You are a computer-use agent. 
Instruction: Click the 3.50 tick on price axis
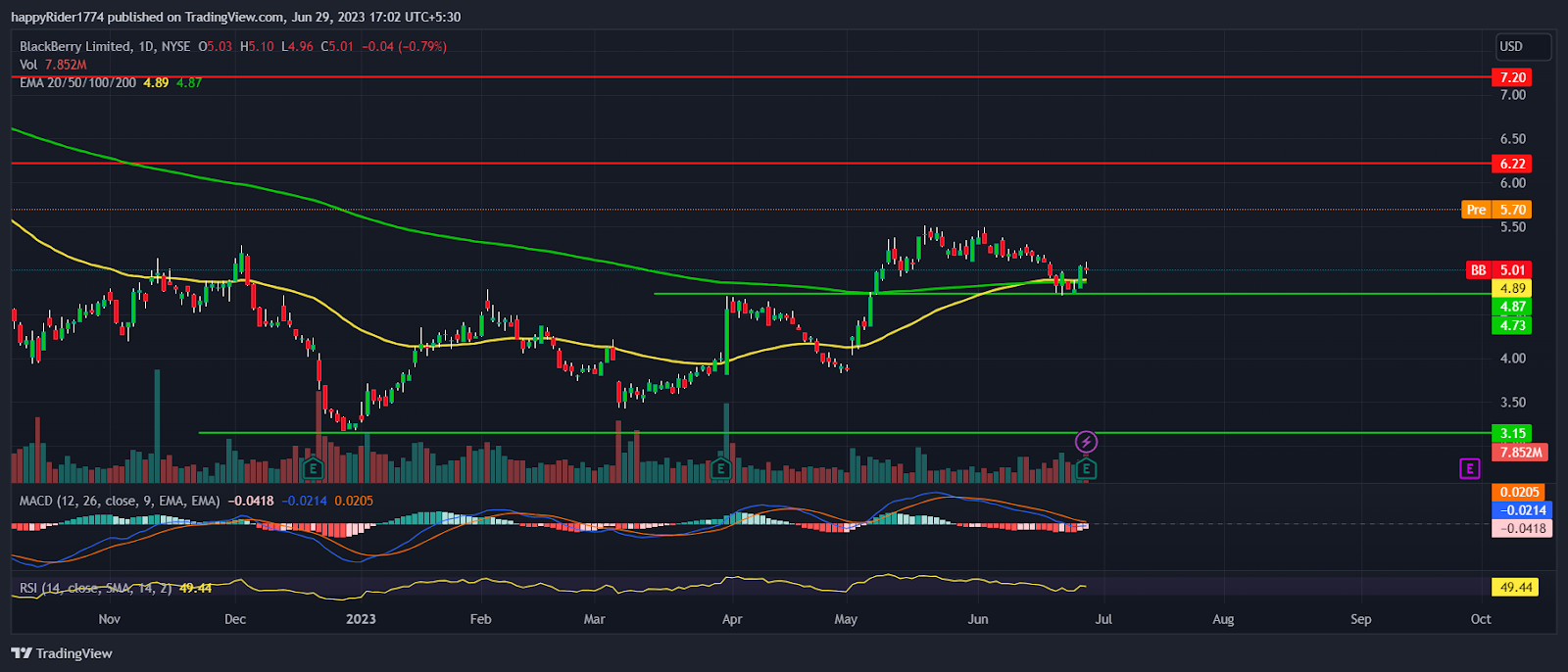1512,402
